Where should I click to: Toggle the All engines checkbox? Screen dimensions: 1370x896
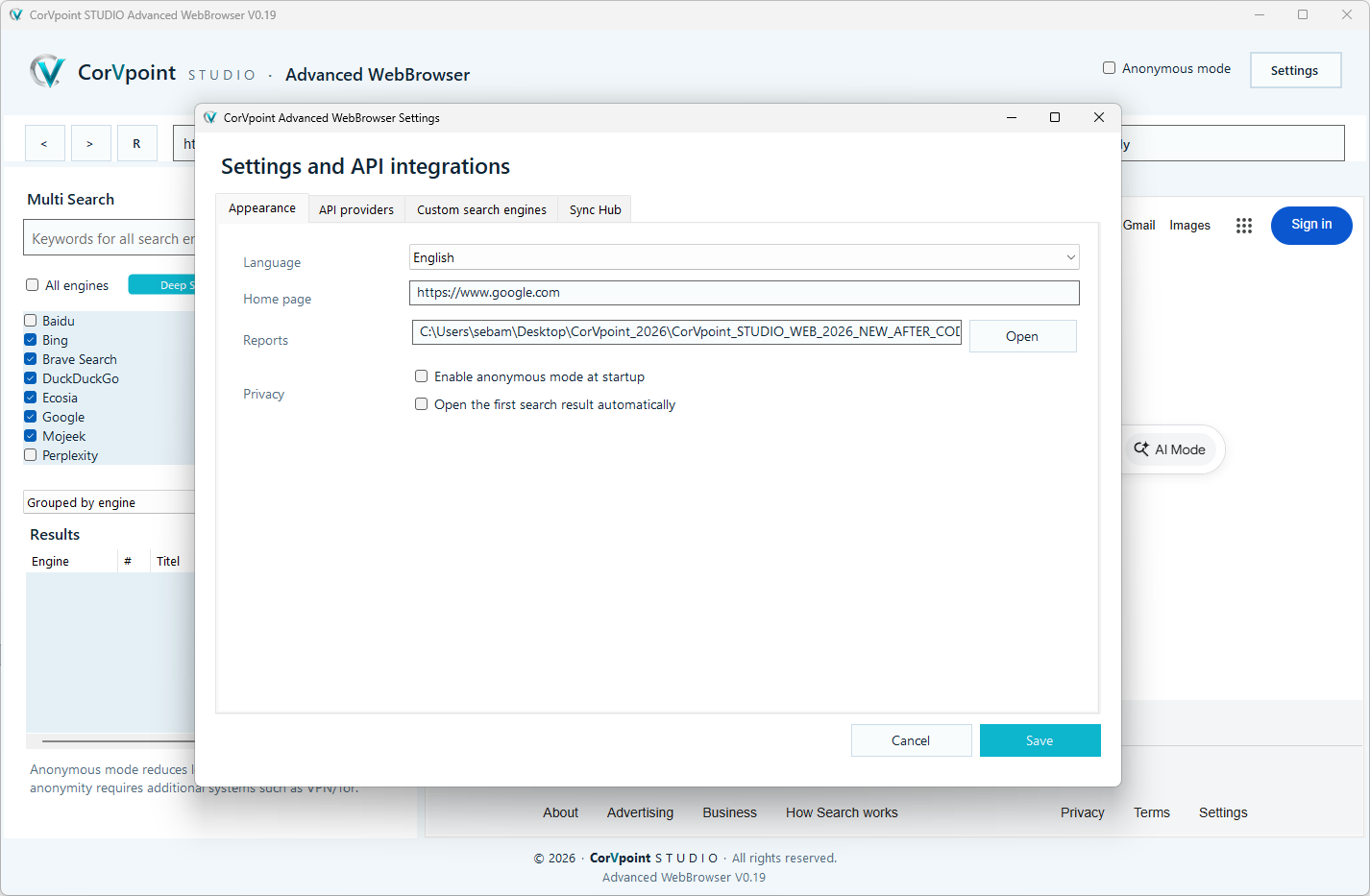click(32, 285)
